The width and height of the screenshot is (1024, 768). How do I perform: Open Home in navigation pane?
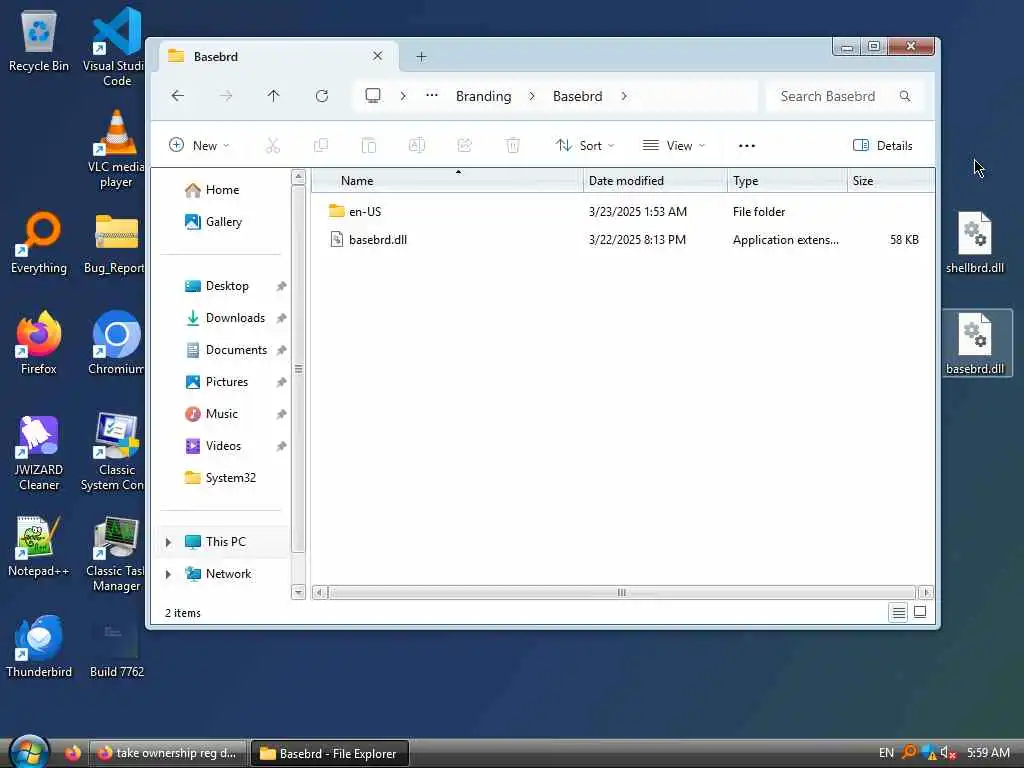(x=222, y=190)
